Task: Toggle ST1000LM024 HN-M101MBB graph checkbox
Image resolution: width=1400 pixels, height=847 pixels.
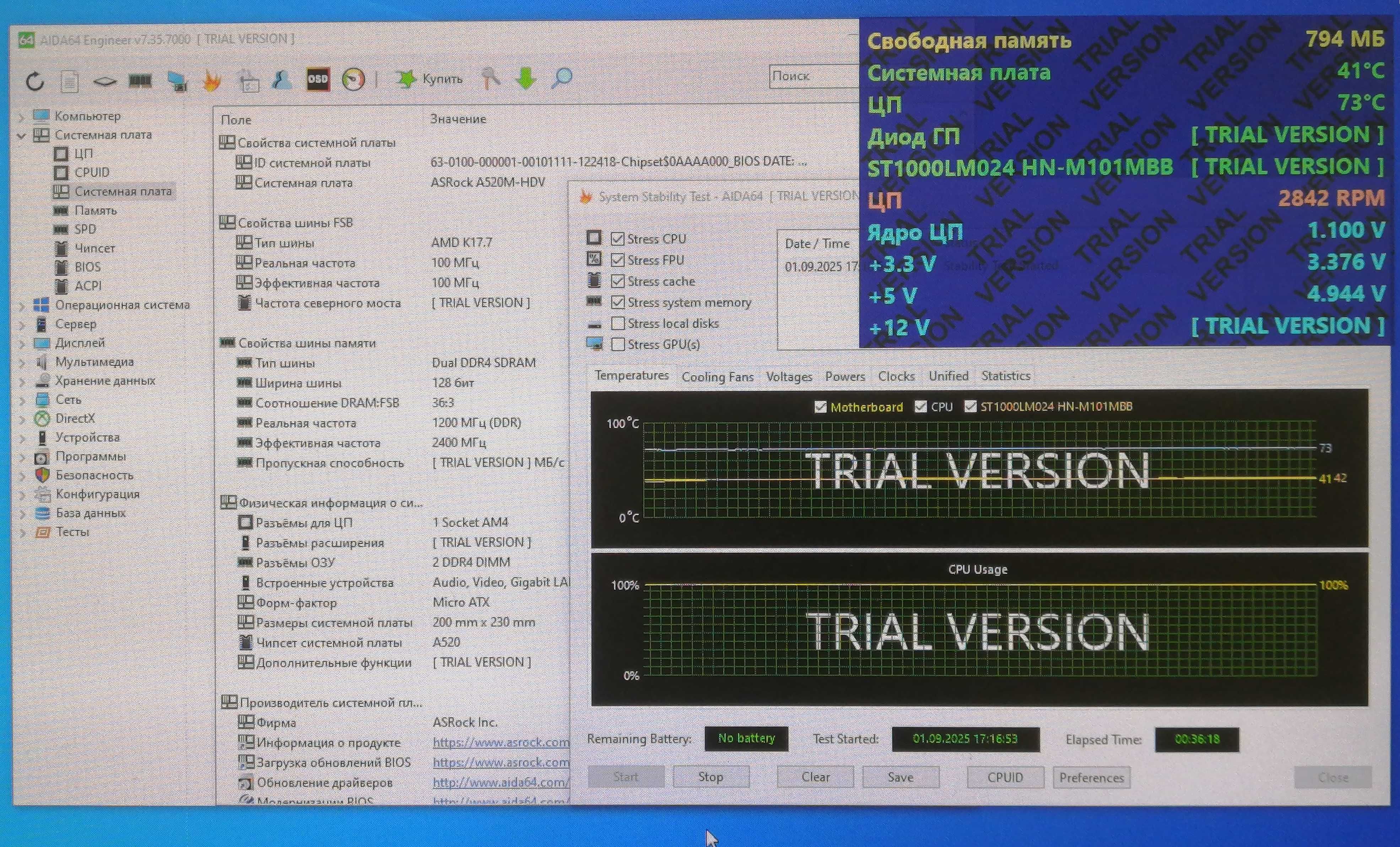Action: point(971,407)
